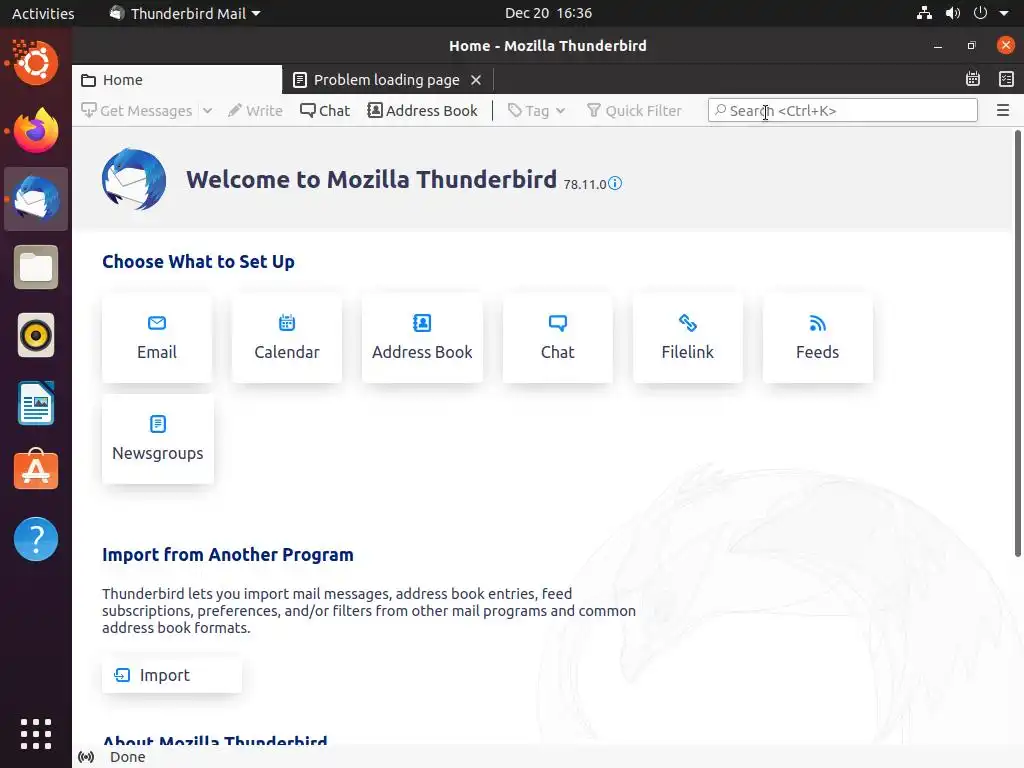Click 'Choose What to Set Up' heading
This screenshot has width=1024, height=768.
pyautogui.click(x=199, y=262)
